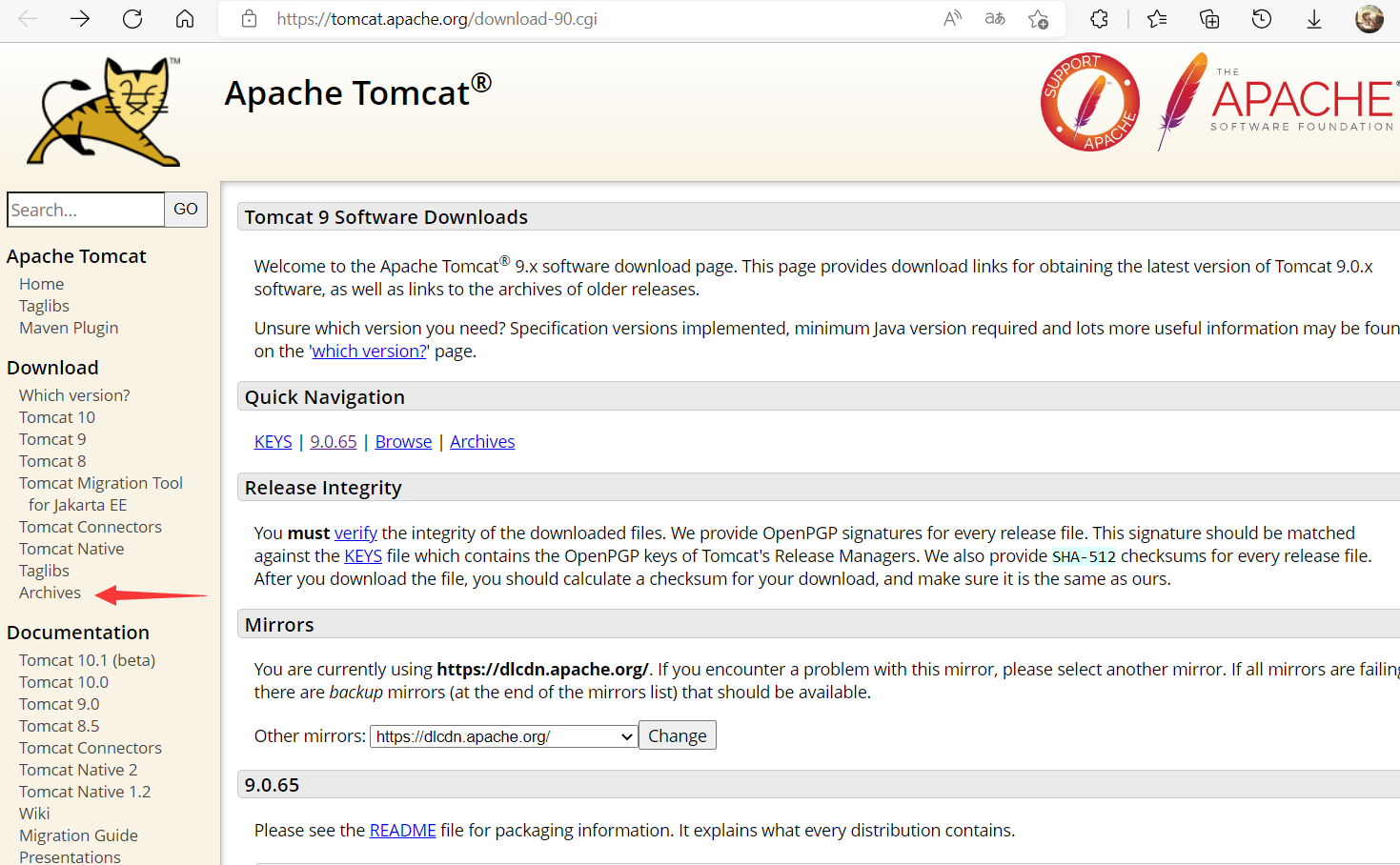The image size is (1400, 865).
Task: Open the Other mirrors dropdown
Action: point(504,736)
